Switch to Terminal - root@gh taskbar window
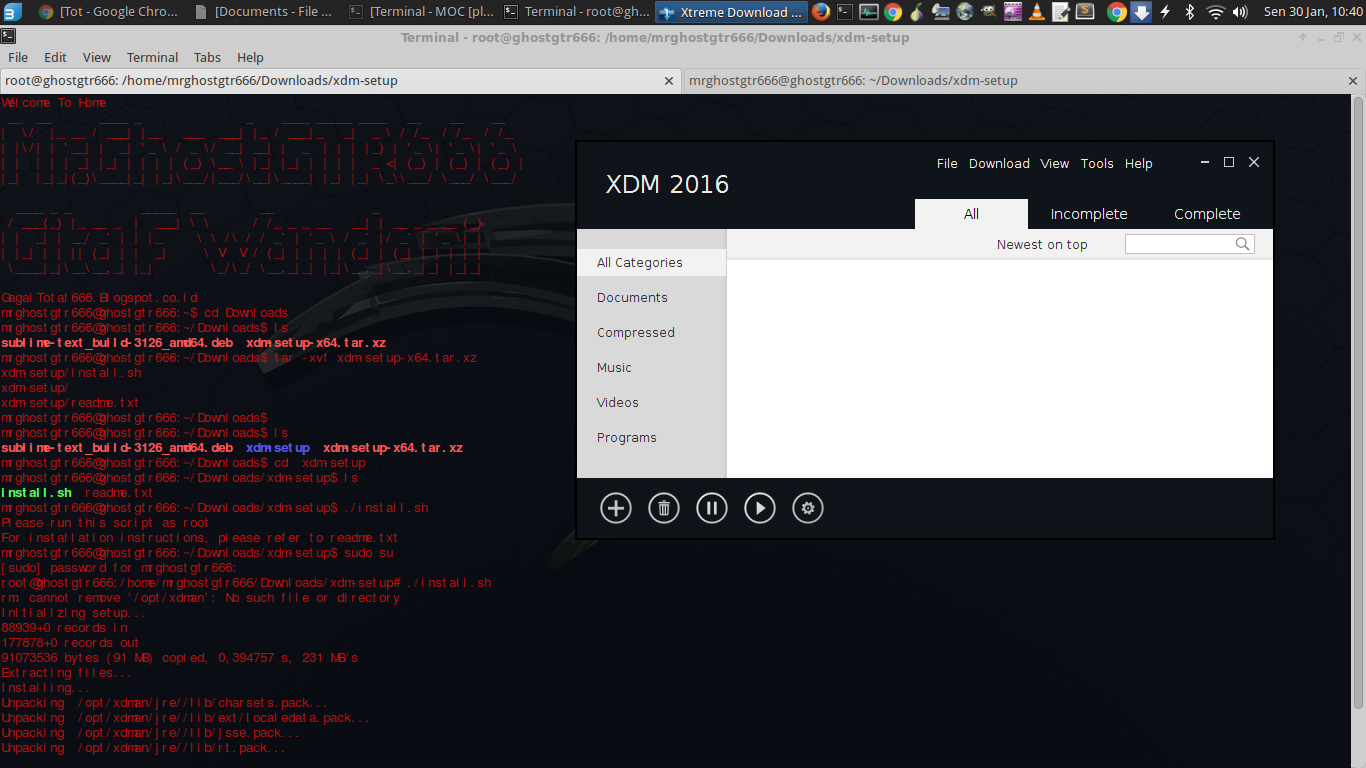This screenshot has width=1366, height=768. coord(576,12)
